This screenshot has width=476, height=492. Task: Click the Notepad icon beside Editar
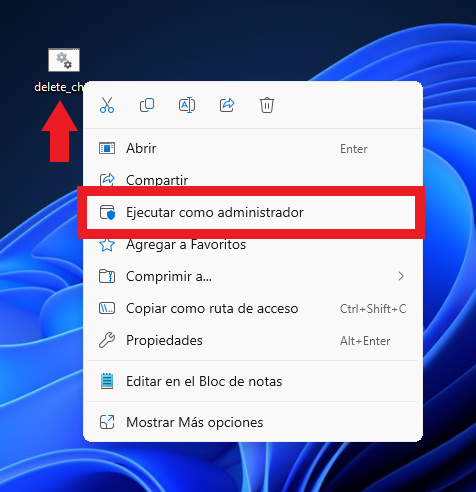click(x=107, y=381)
